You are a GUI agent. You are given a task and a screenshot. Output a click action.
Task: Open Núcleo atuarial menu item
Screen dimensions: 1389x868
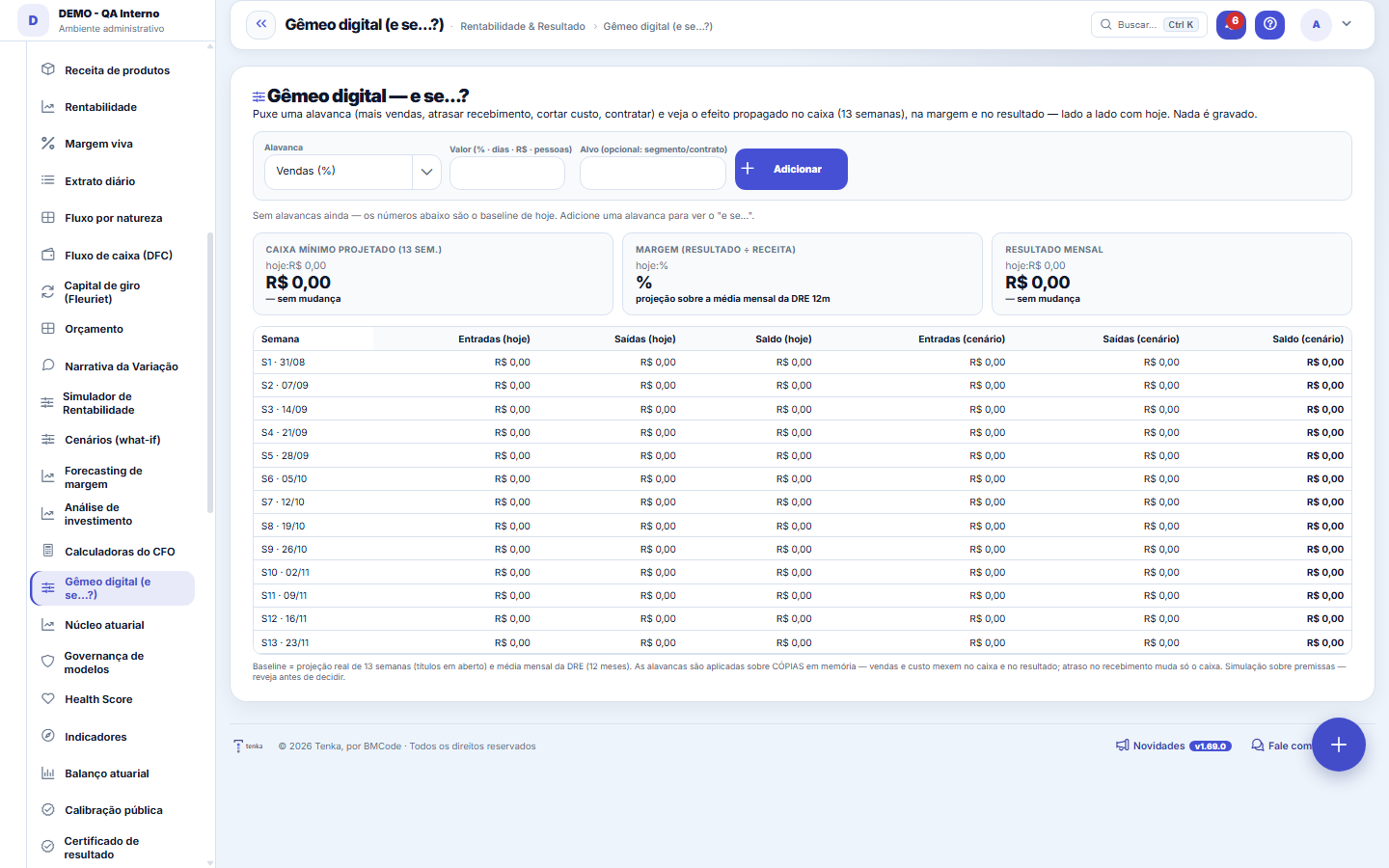pyautogui.click(x=113, y=625)
